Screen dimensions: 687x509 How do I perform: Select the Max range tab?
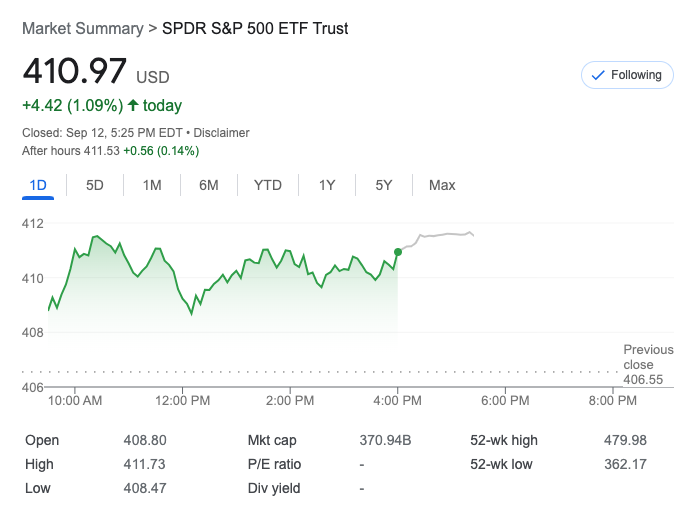442,185
